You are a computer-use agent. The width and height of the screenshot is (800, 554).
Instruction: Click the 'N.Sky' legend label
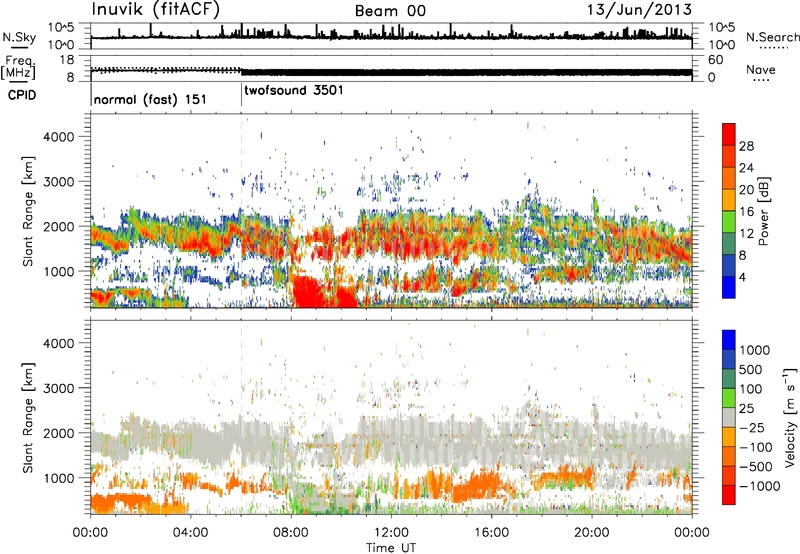[19, 37]
